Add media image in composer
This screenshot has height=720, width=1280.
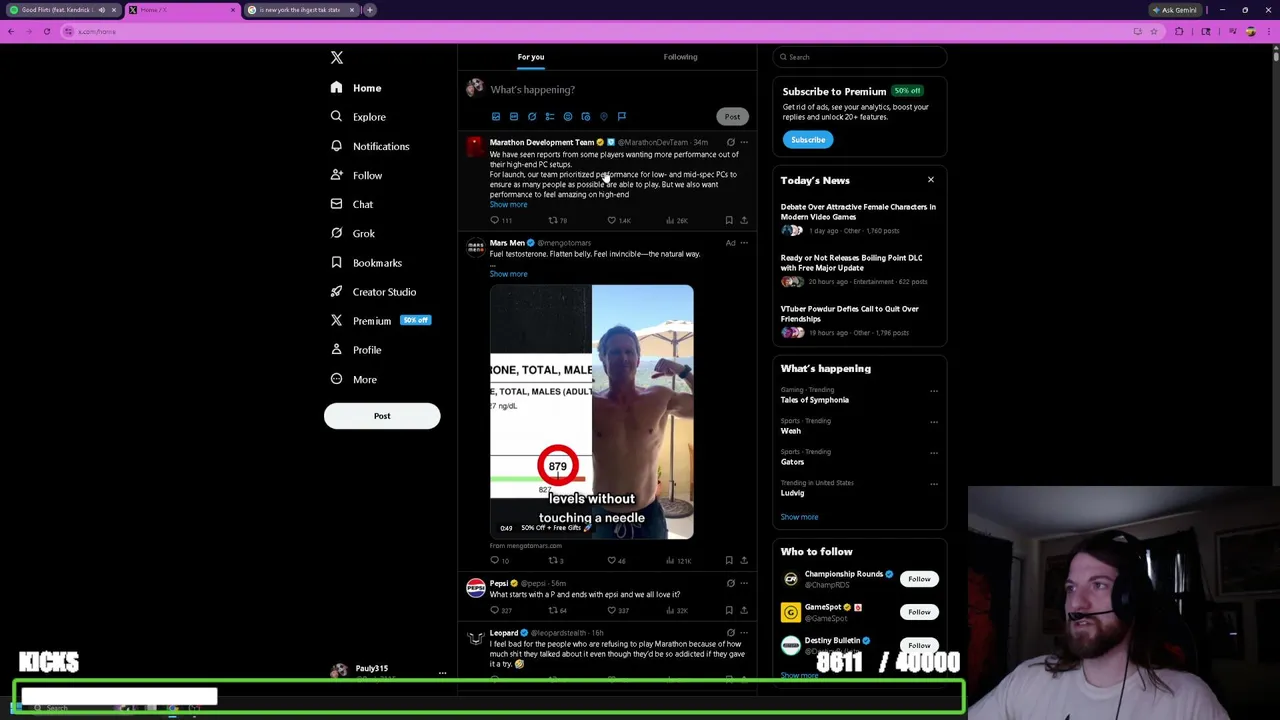(496, 117)
